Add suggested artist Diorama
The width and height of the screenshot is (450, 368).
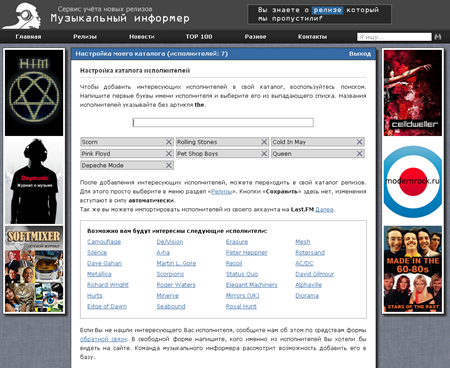click(x=307, y=296)
